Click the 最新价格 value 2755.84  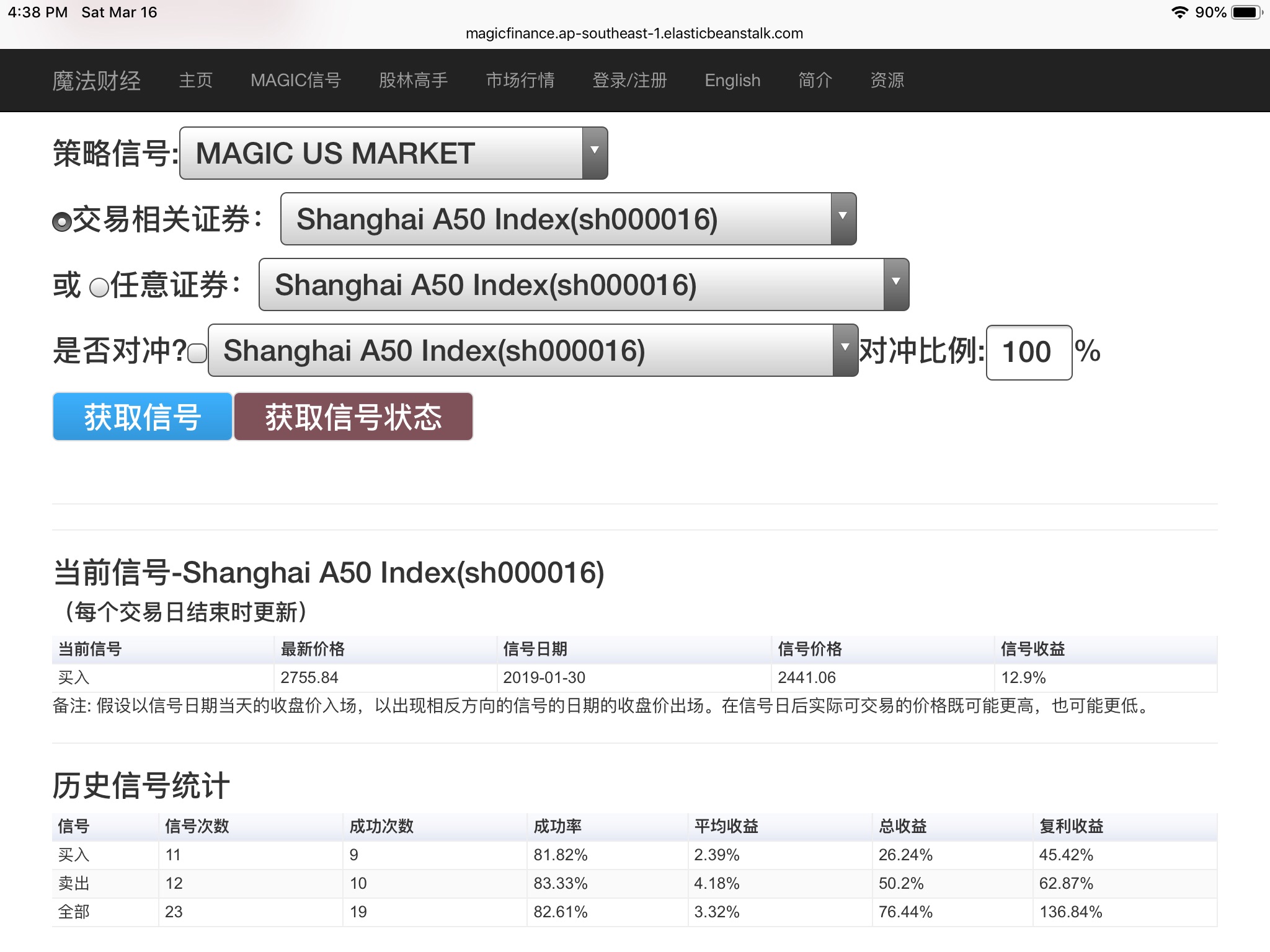coord(309,677)
